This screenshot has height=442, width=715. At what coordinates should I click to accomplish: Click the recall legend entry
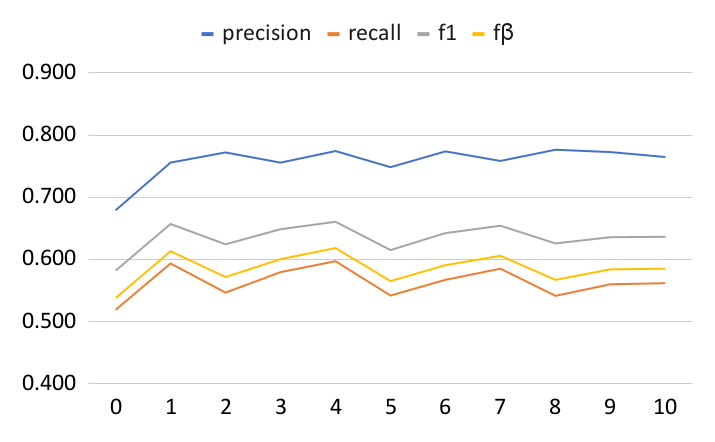[374, 33]
